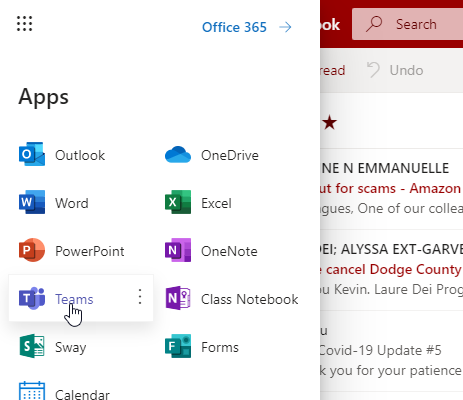Image resolution: width=463 pixels, height=400 pixels.
Task: Click the Undo button in Outlook toolbar
Action: point(395,70)
